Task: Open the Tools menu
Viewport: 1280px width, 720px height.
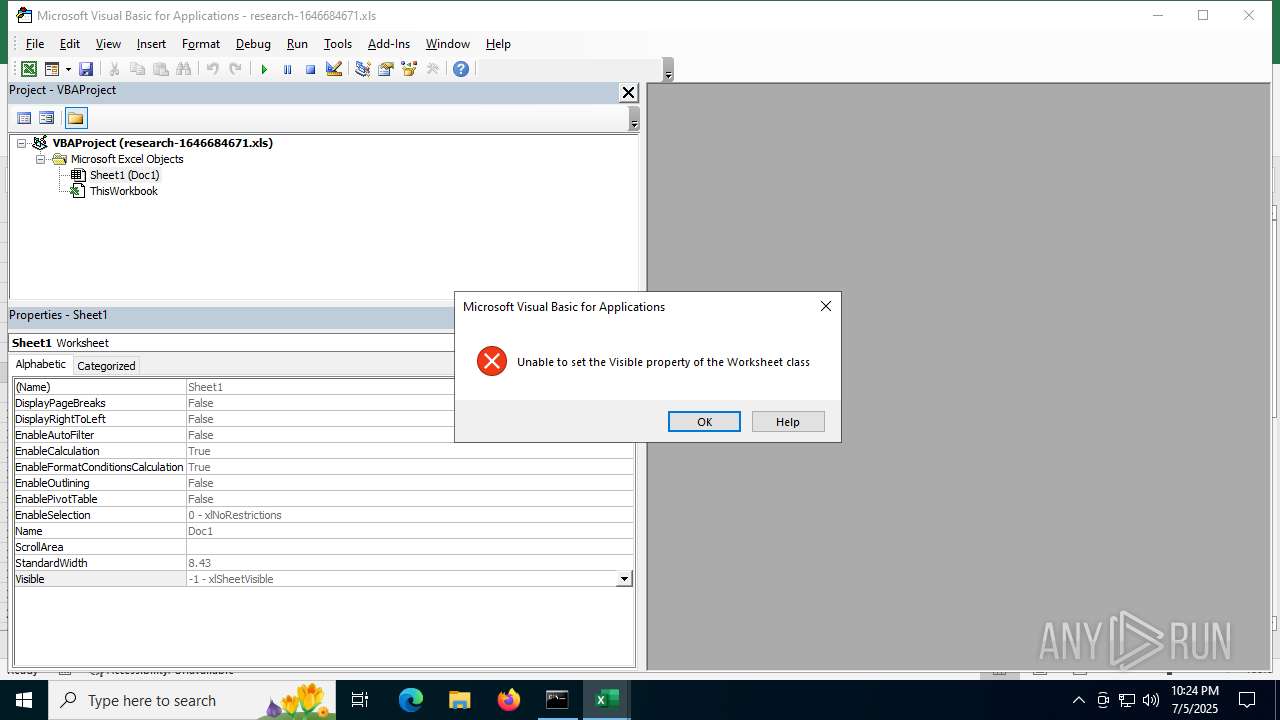Action: (338, 44)
